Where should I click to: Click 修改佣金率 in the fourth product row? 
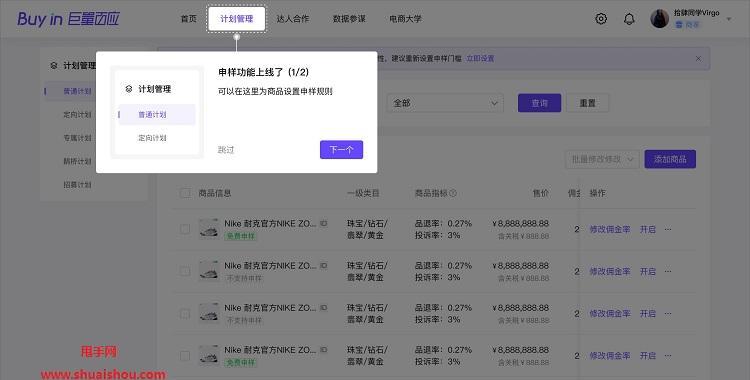click(610, 356)
